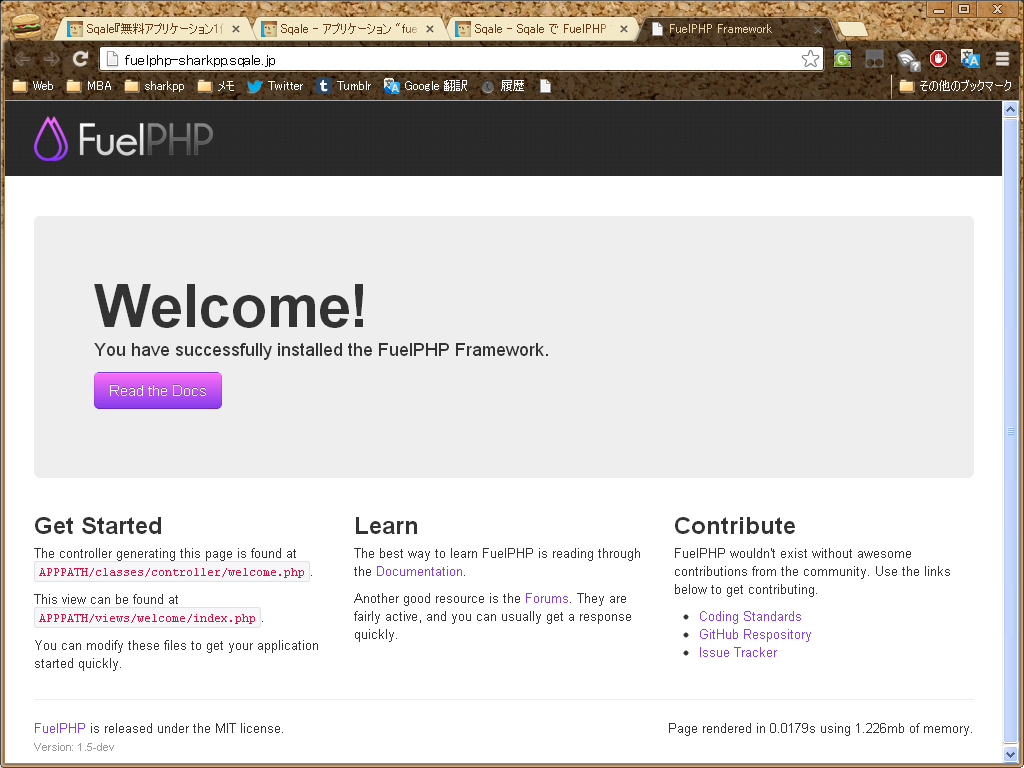Screen dimensions: 1024x768
Task: Click the page icon in the address bar
Action: click(112, 59)
